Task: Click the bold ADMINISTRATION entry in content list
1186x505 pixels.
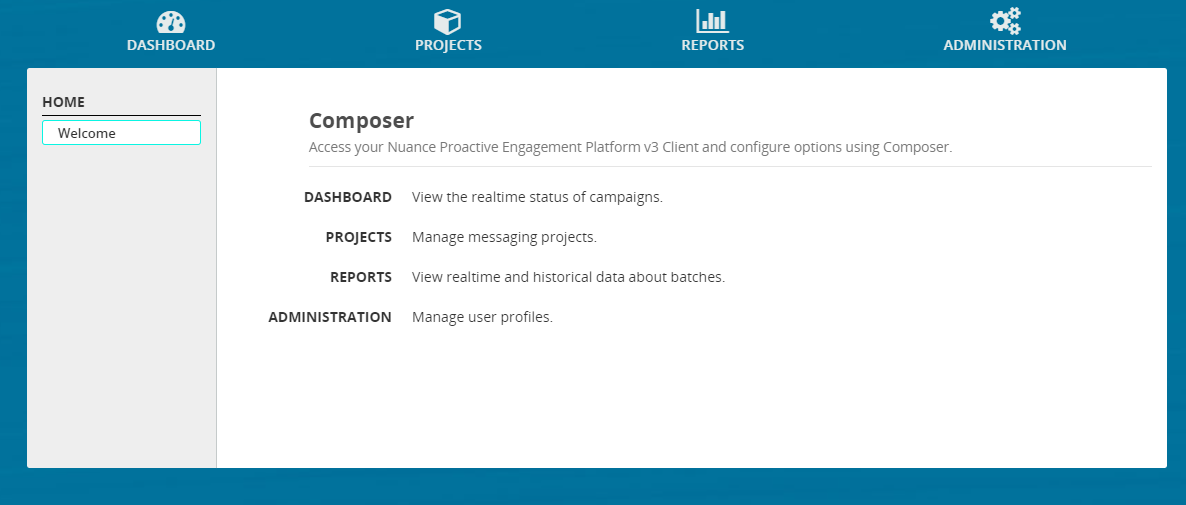Action: [330, 317]
